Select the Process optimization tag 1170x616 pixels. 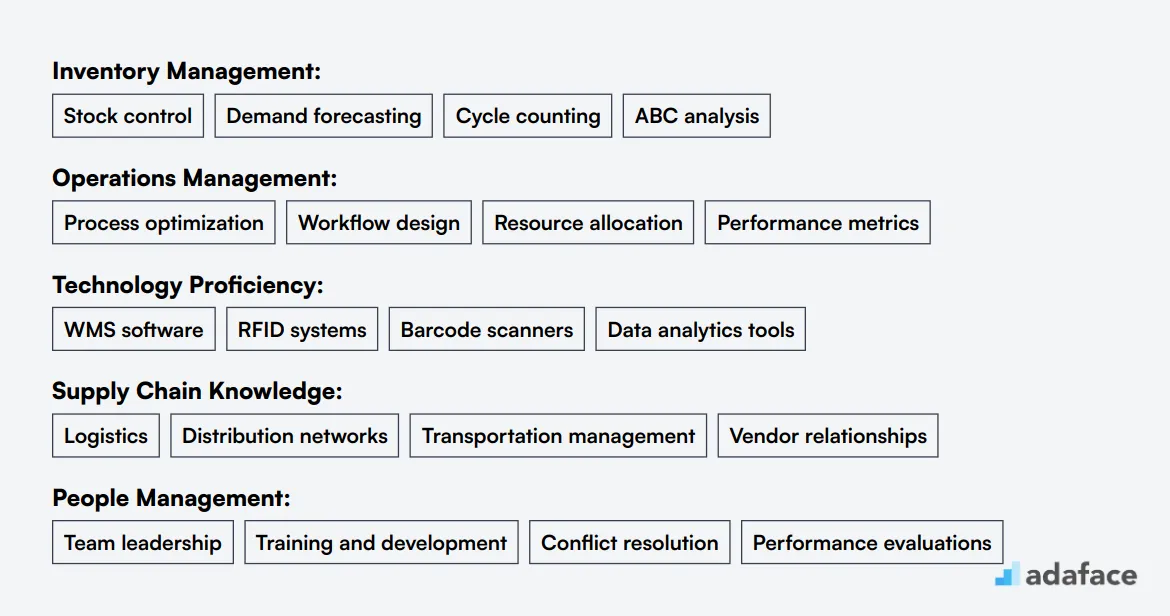[x=163, y=222]
